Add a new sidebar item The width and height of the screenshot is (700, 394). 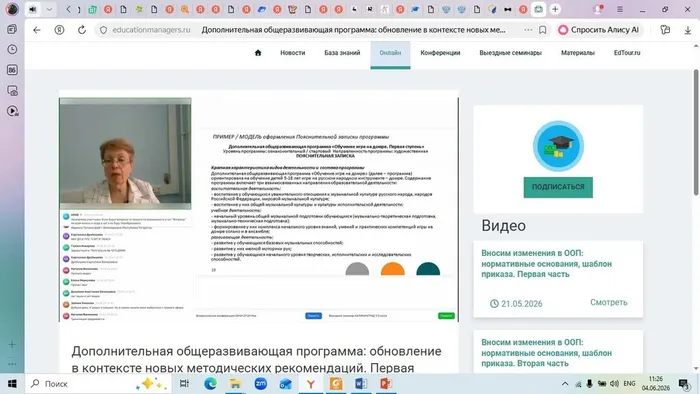coord(12,344)
